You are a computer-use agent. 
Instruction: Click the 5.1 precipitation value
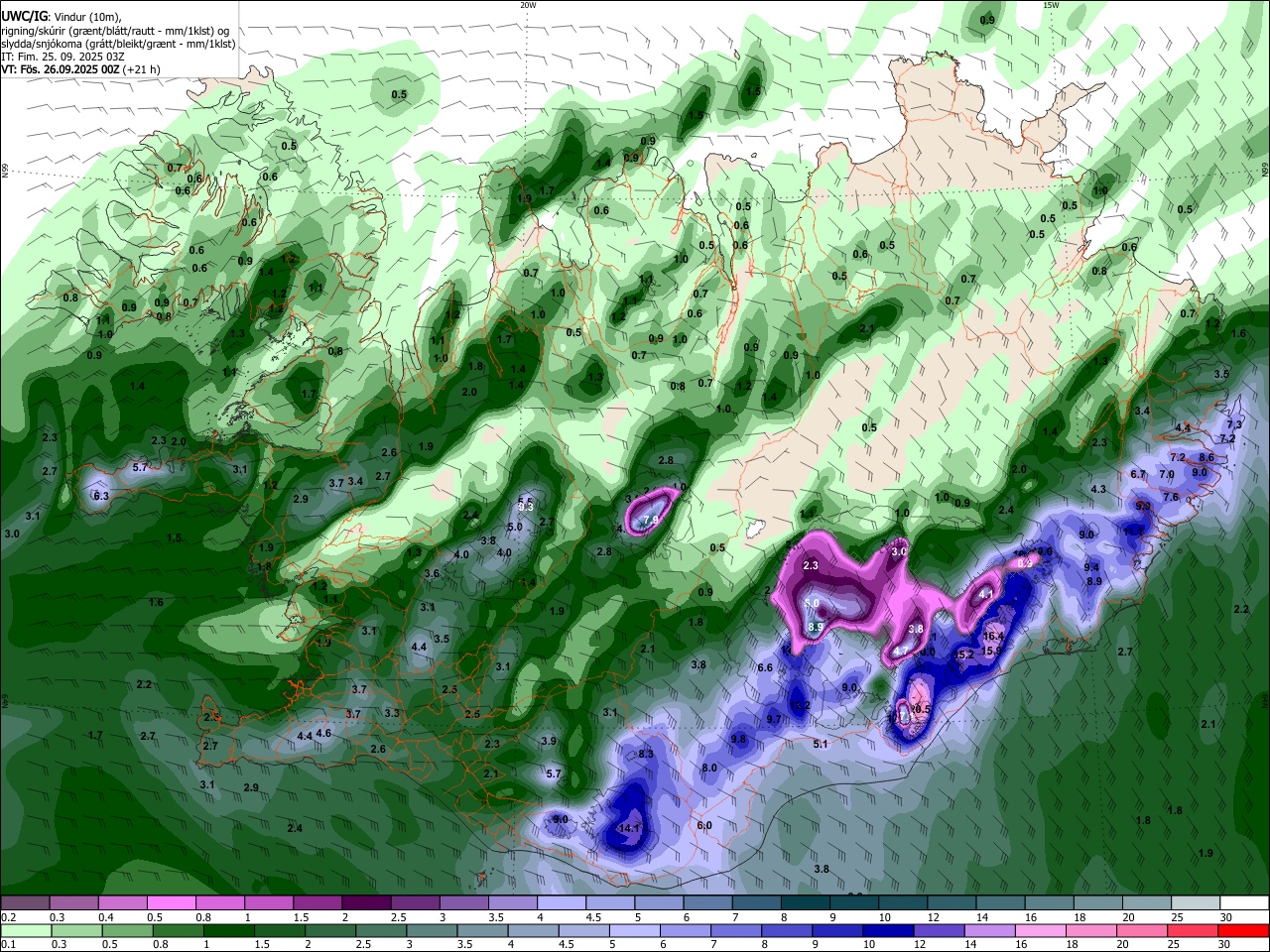821,744
